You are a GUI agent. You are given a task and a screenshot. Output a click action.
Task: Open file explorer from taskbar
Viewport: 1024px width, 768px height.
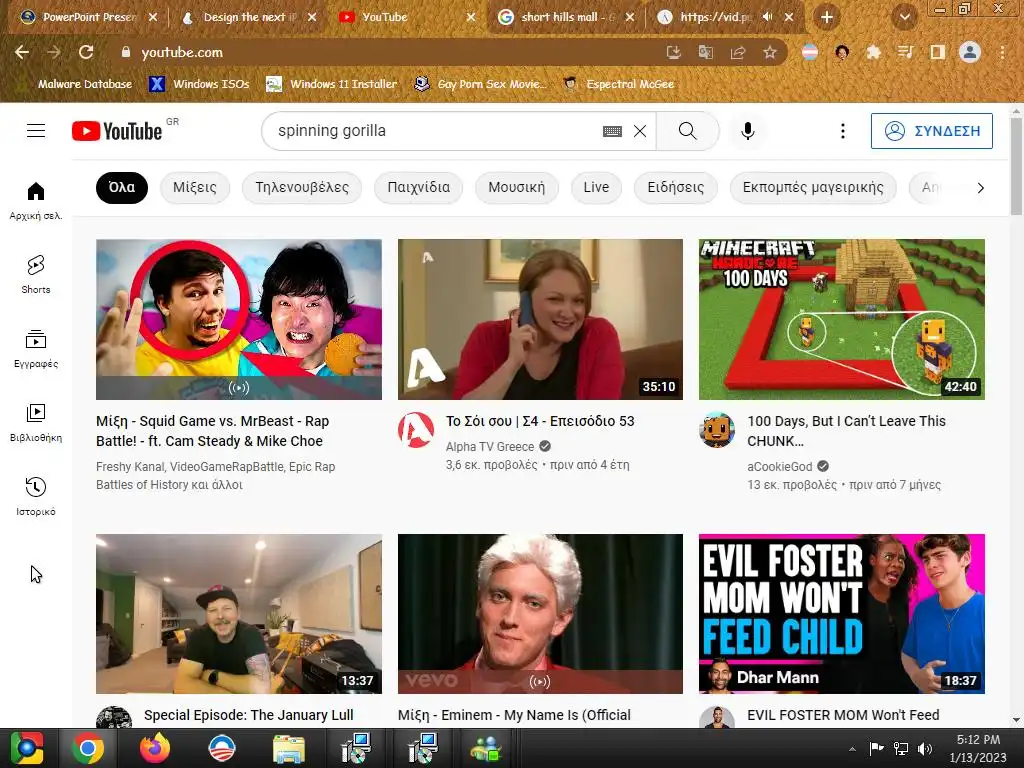pos(288,749)
